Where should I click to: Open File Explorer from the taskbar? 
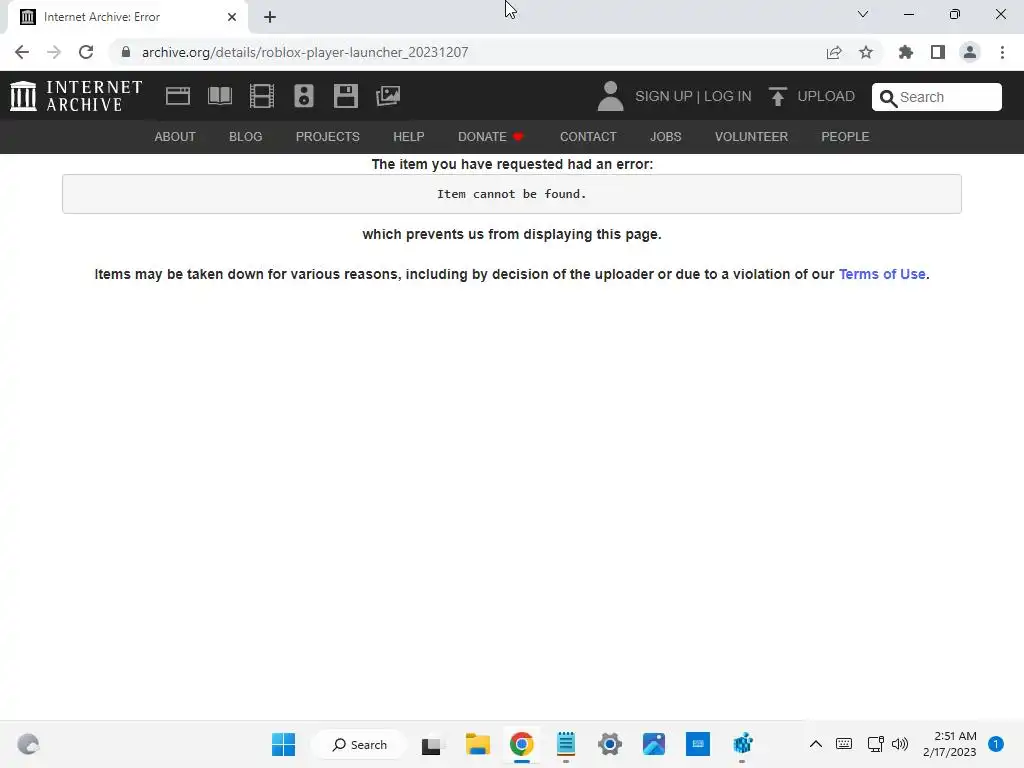477,744
